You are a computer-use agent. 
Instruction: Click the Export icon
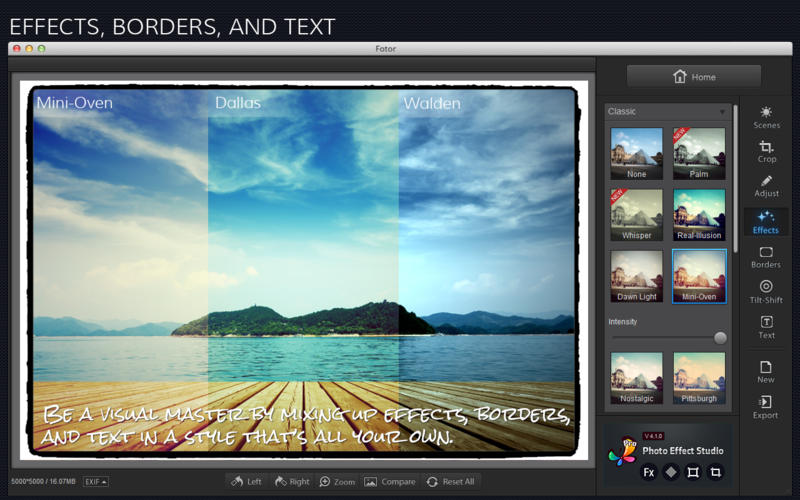point(765,408)
